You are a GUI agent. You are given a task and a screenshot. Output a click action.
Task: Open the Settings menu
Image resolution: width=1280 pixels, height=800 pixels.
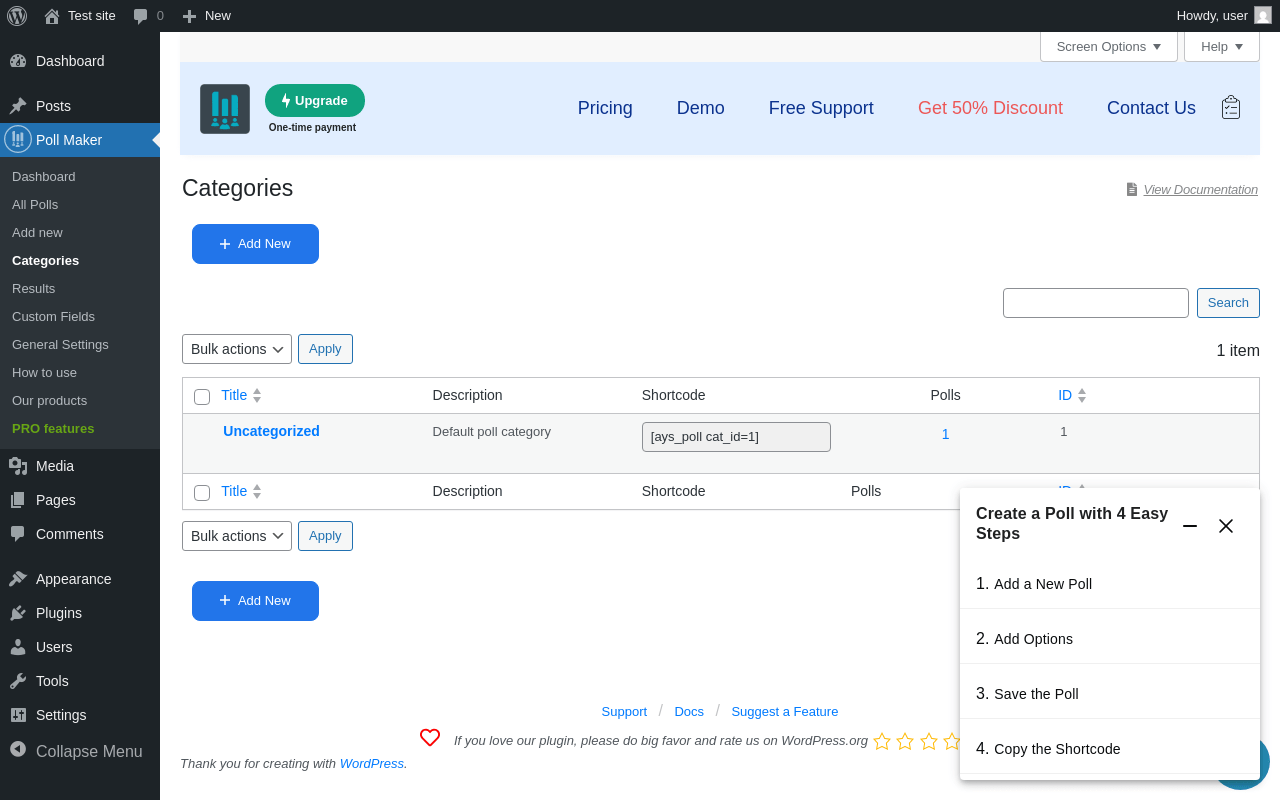point(80,715)
